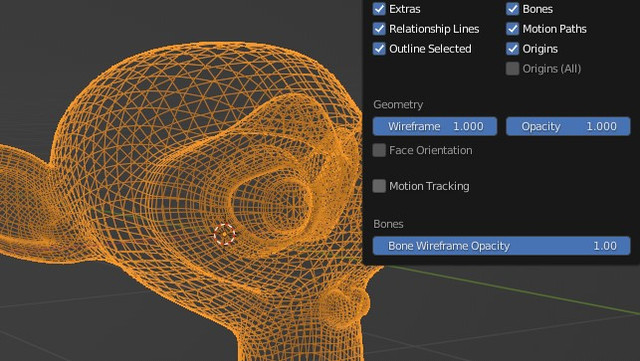This screenshot has width=640, height=361.
Task: Uncheck the Bones overlay checkbox
Action: coord(513,9)
